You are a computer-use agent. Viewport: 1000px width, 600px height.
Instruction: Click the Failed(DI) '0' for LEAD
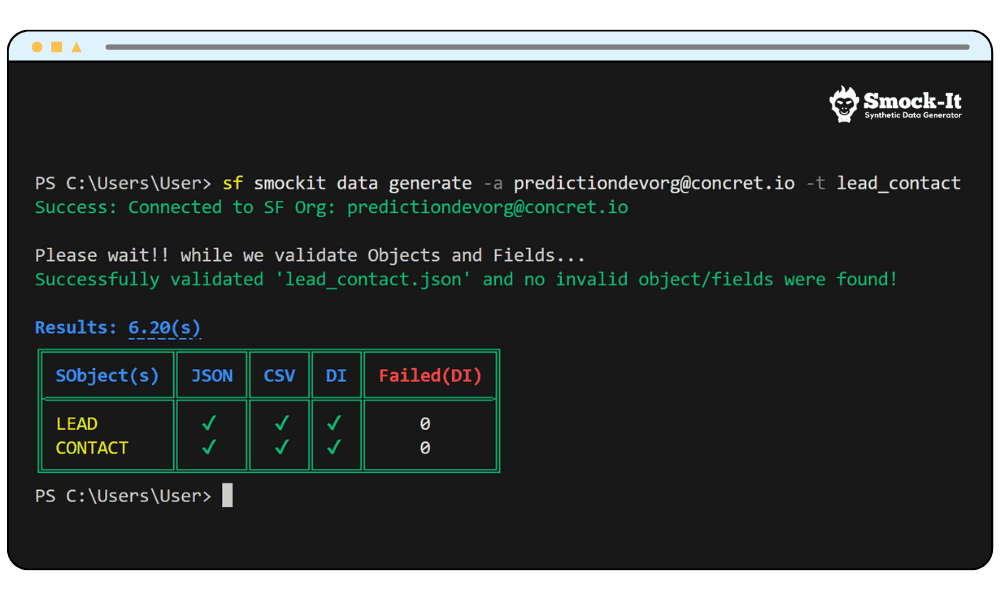tap(425, 424)
